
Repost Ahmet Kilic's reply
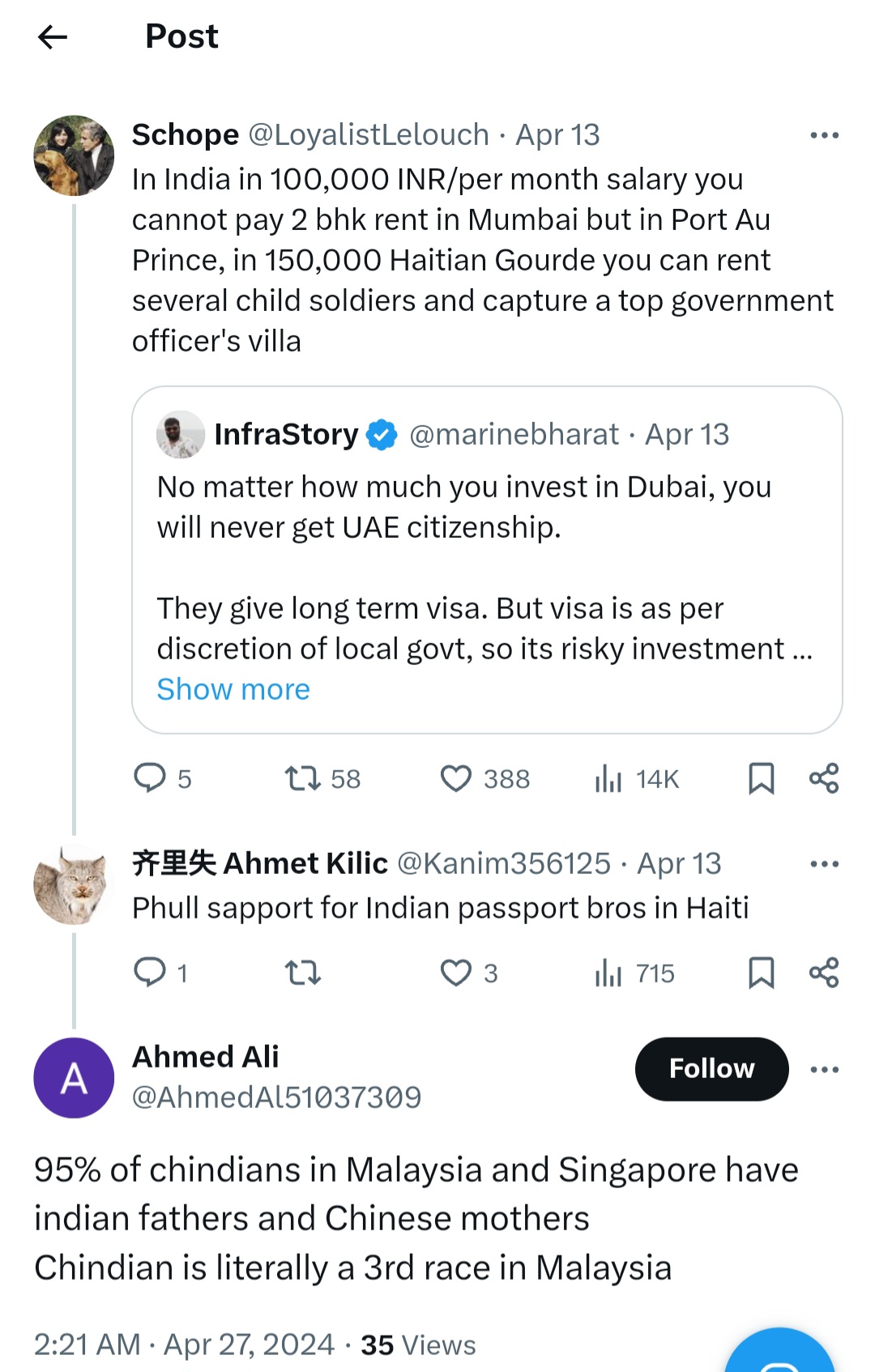(x=302, y=973)
